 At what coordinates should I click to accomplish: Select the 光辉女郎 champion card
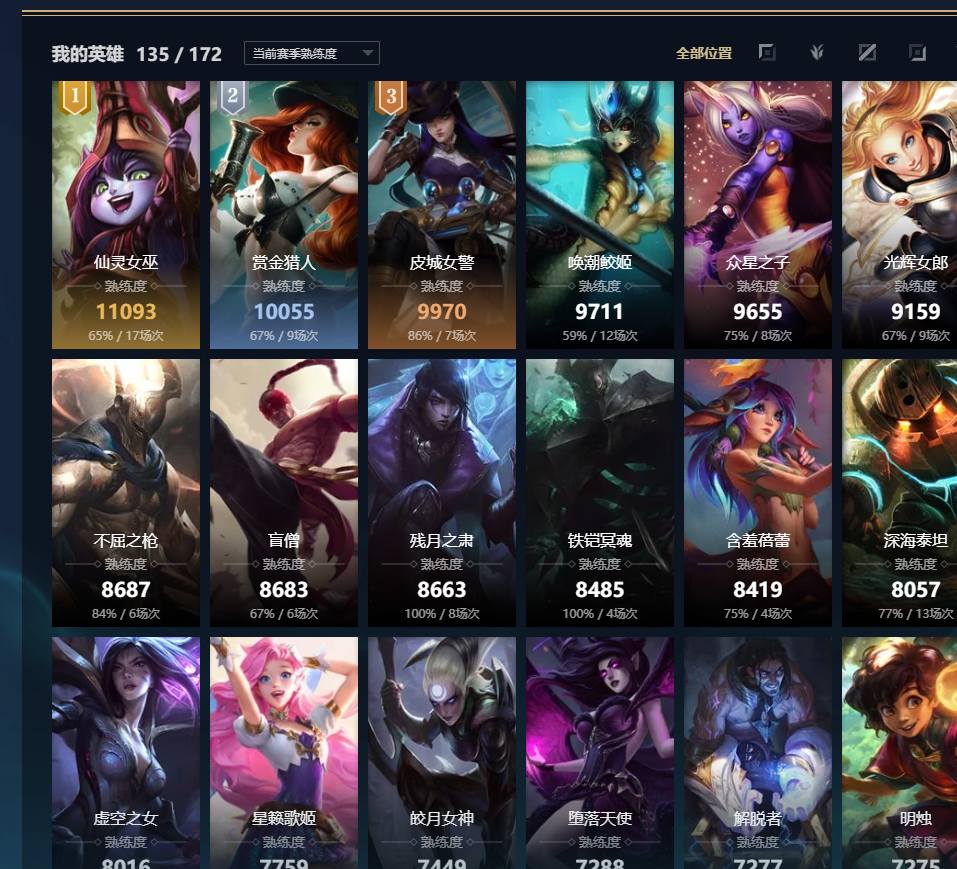[x=900, y=215]
